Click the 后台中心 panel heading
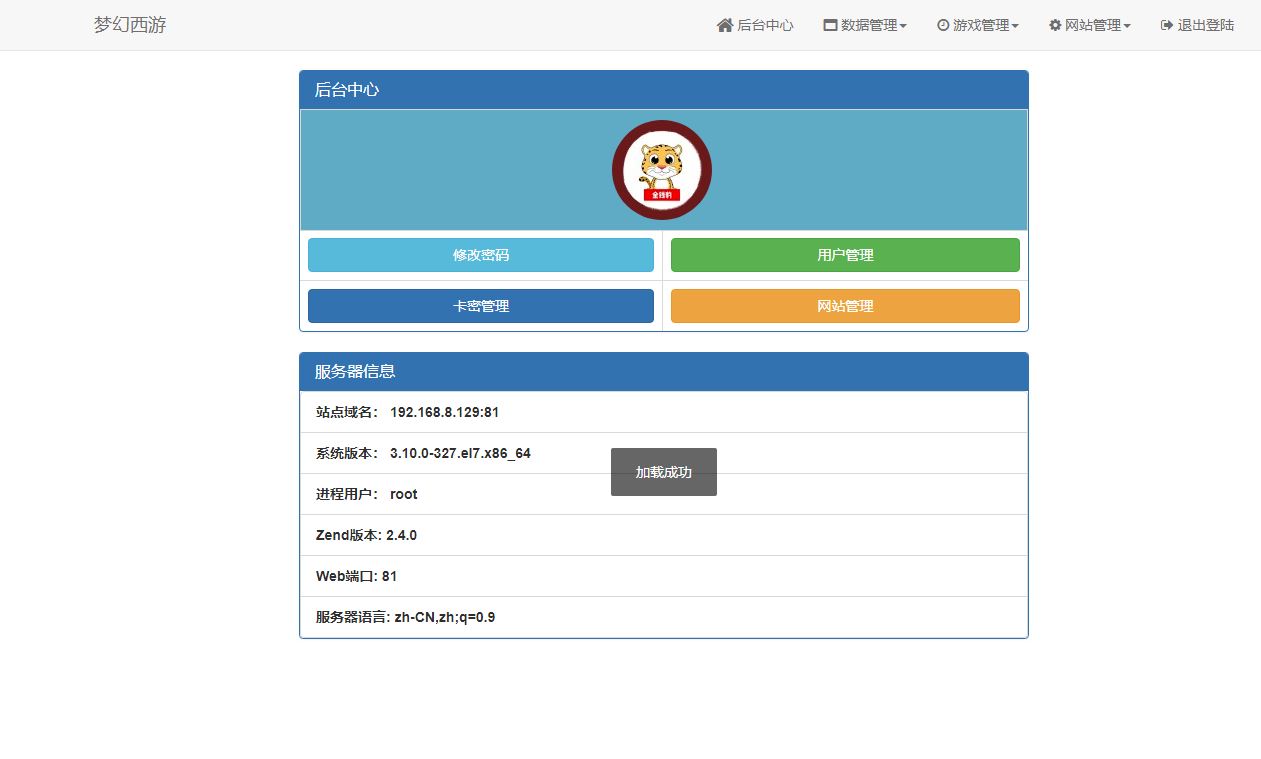Screen dimensions: 1261x759 coord(664,89)
